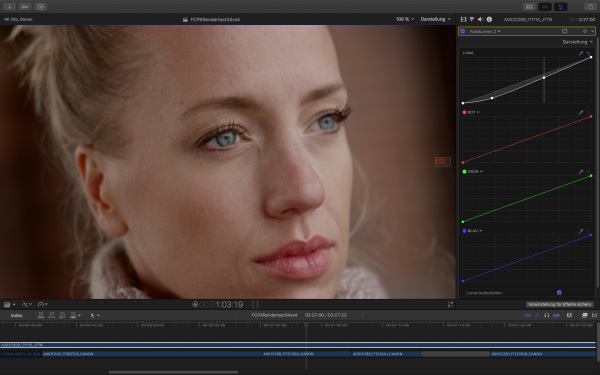Click timeline playhead marker in ruler
The height and width of the screenshot is (375, 600).
pyautogui.click(x=306, y=324)
